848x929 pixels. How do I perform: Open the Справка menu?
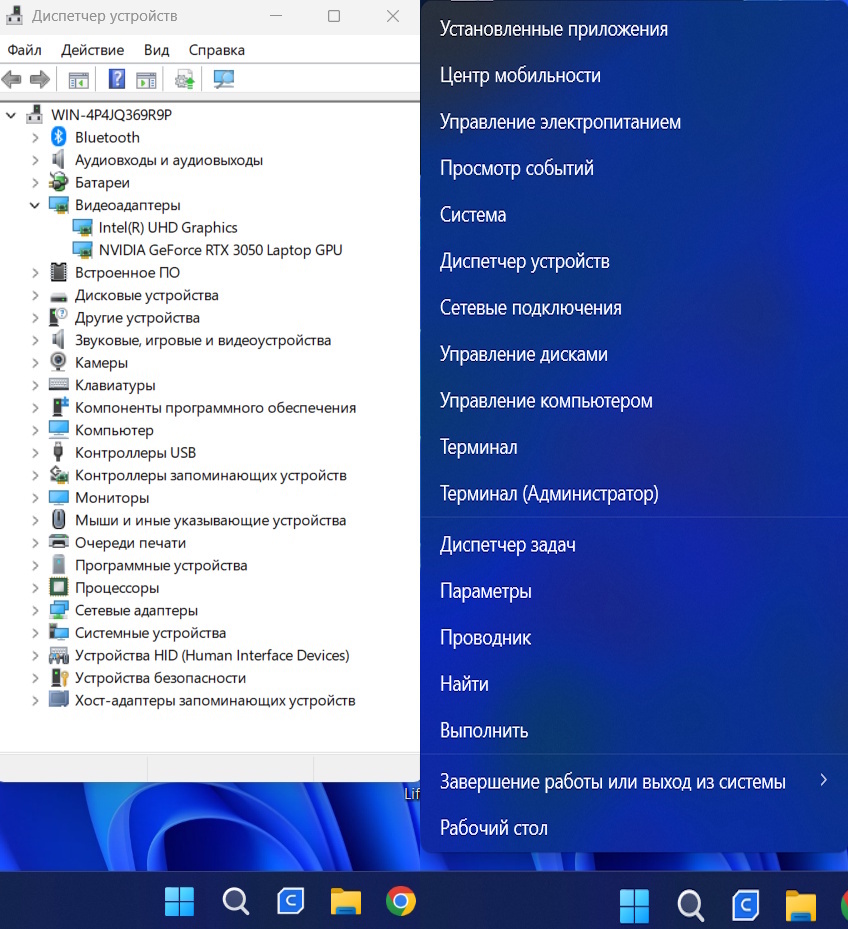(x=216, y=50)
